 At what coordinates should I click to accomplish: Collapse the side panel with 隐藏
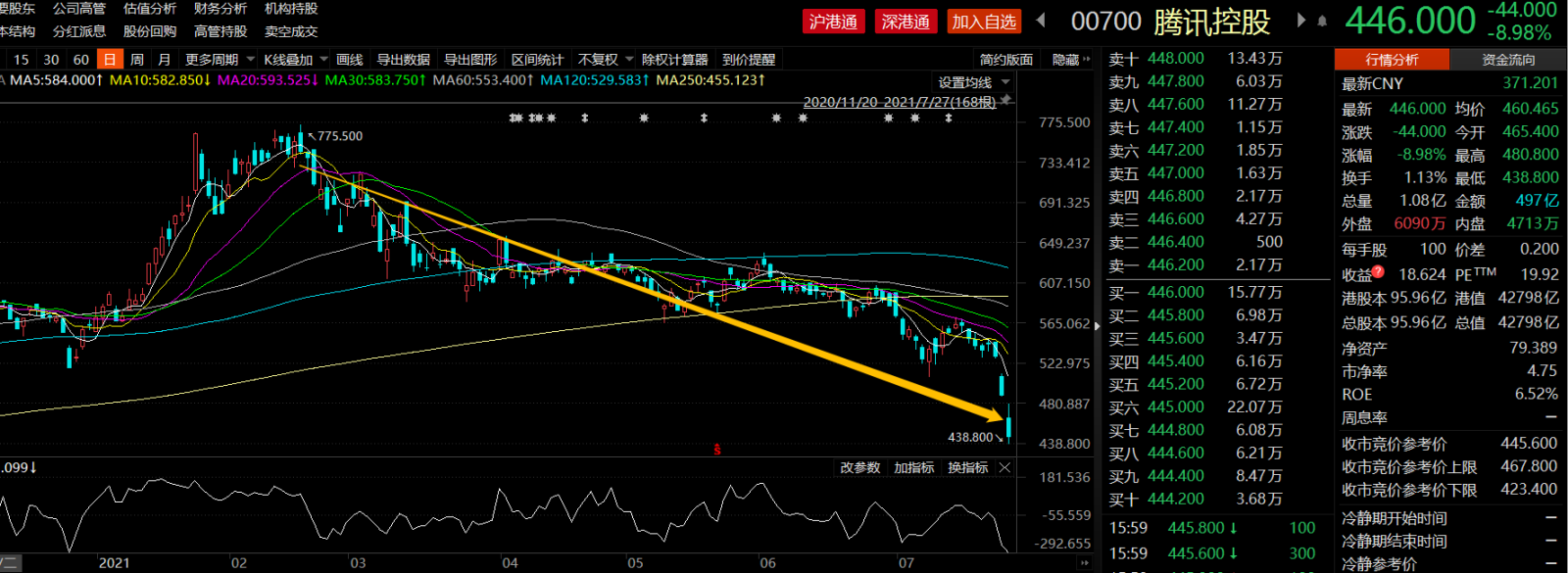pyautogui.click(x=1070, y=60)
